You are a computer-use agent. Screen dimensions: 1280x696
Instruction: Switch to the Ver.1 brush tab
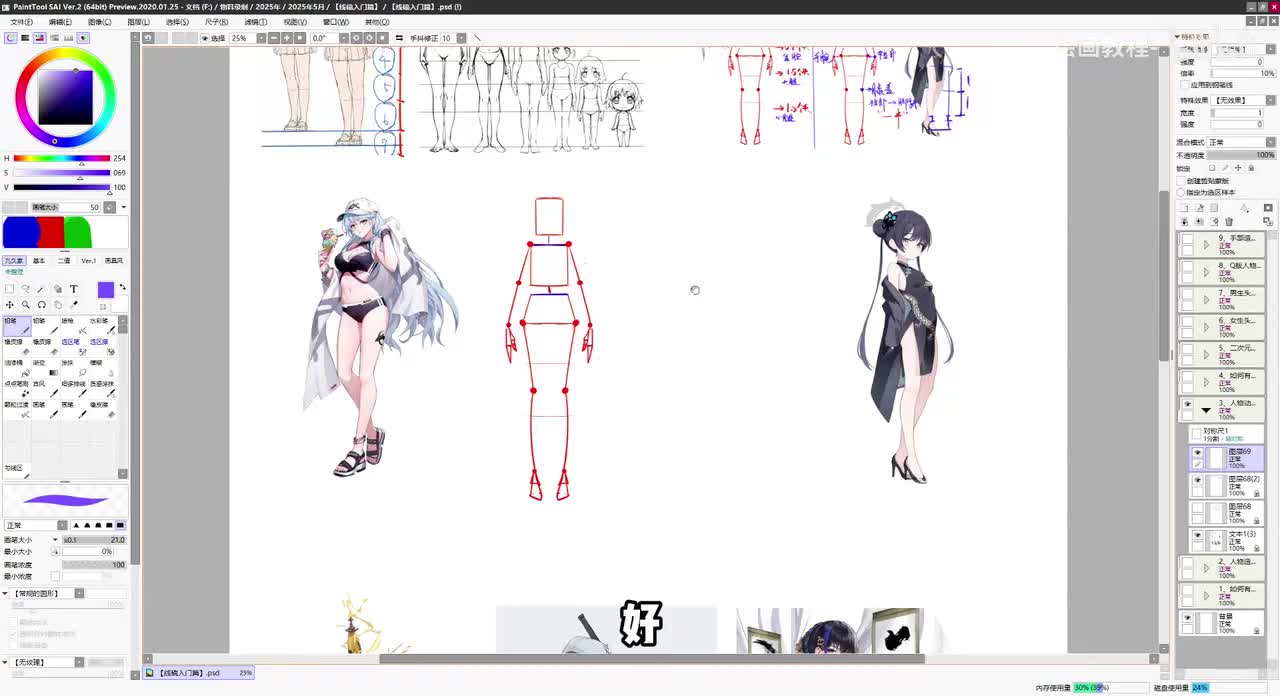pyautogui.click(x=89, y=261)
